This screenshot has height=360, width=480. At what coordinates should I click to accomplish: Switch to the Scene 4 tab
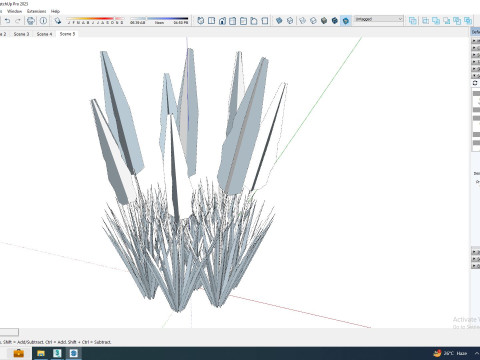point(44,34)
